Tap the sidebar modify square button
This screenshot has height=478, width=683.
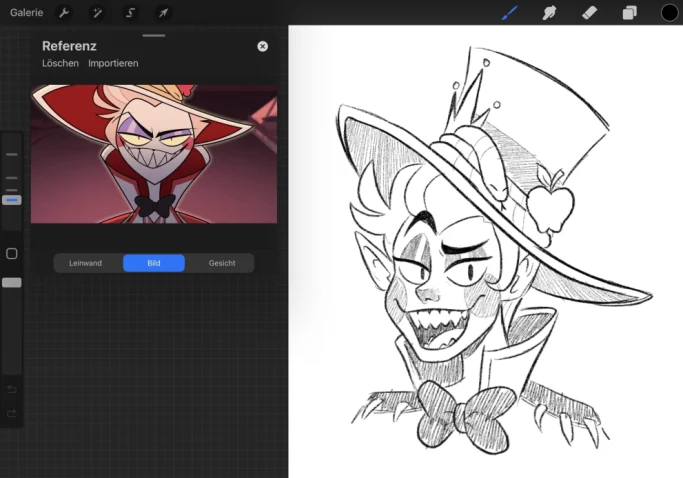point(12,254)
